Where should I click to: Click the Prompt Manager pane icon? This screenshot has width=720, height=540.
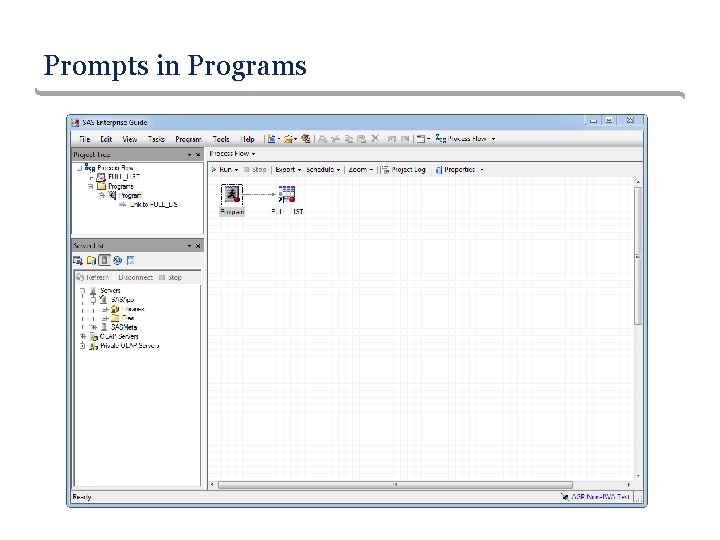(x=130, y=260)
